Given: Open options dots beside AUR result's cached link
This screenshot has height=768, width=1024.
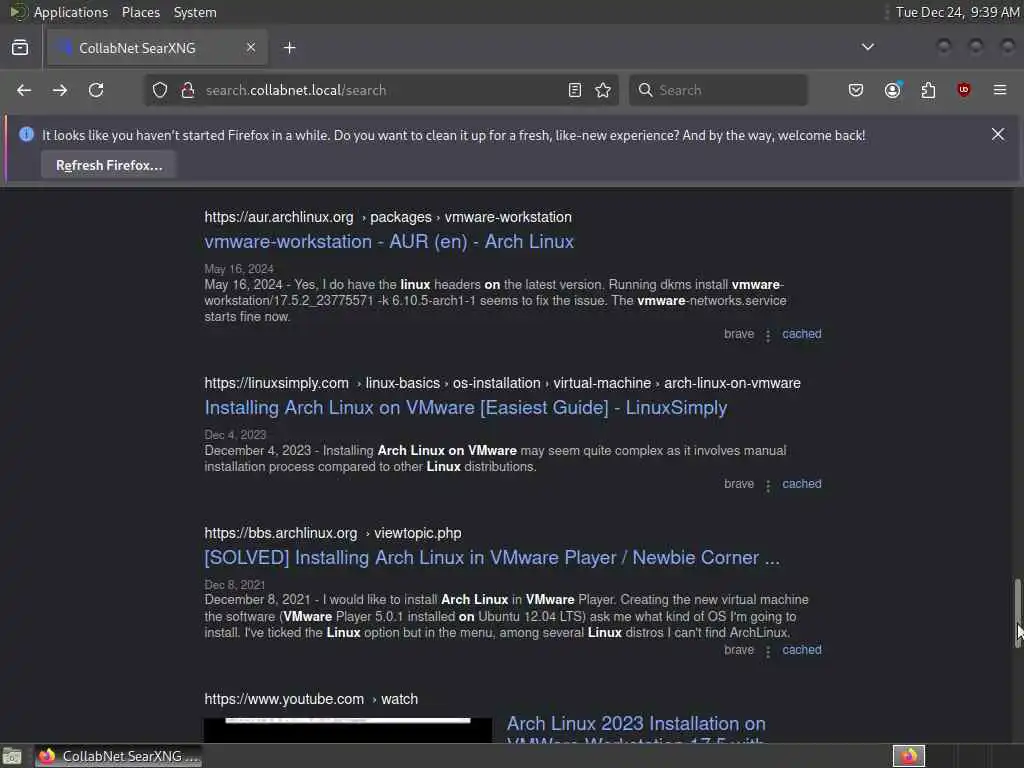Looking at the screenshot, I should pos(768,335).
